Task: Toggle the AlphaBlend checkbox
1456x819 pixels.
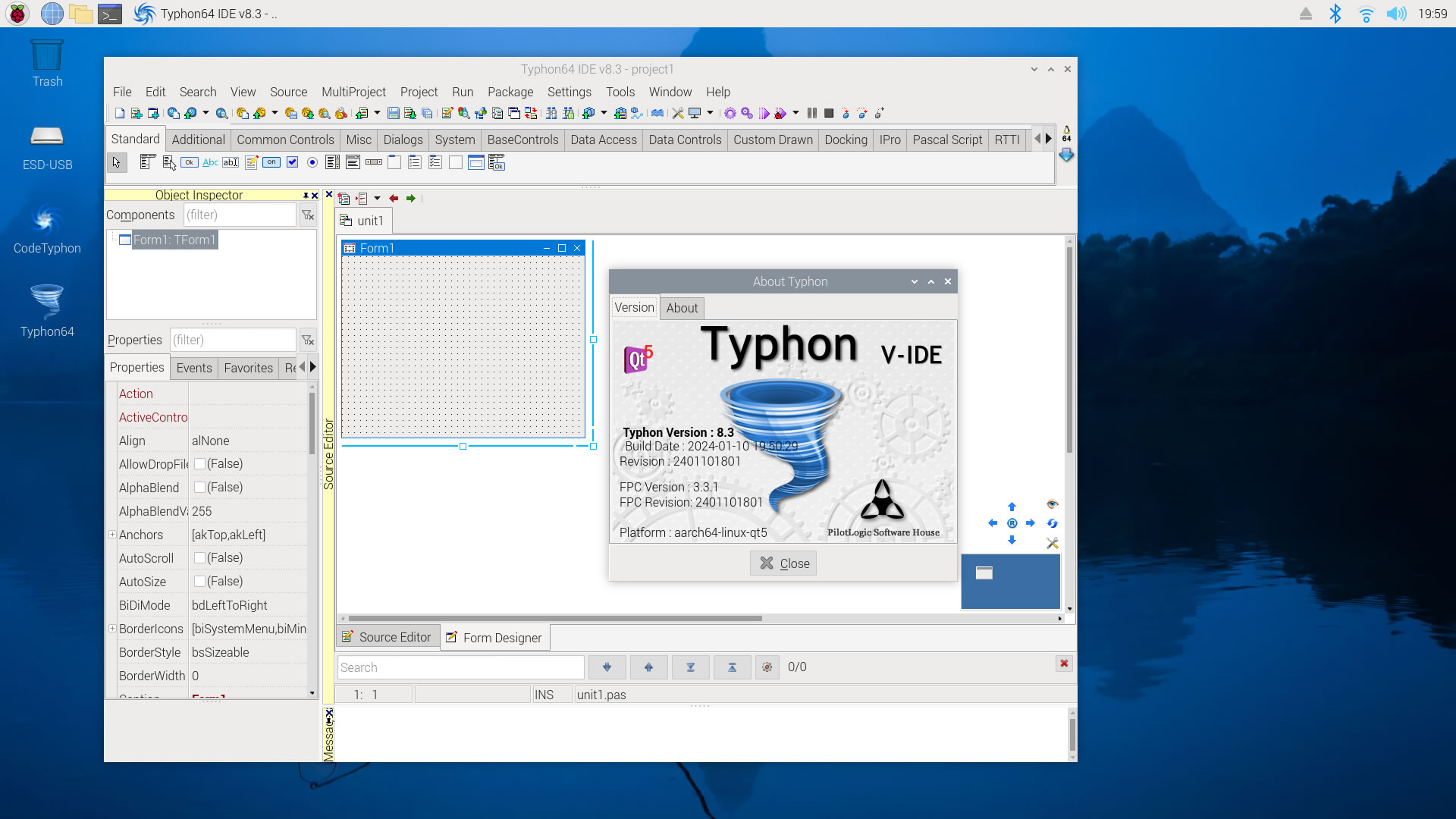Action: (199, 488)
